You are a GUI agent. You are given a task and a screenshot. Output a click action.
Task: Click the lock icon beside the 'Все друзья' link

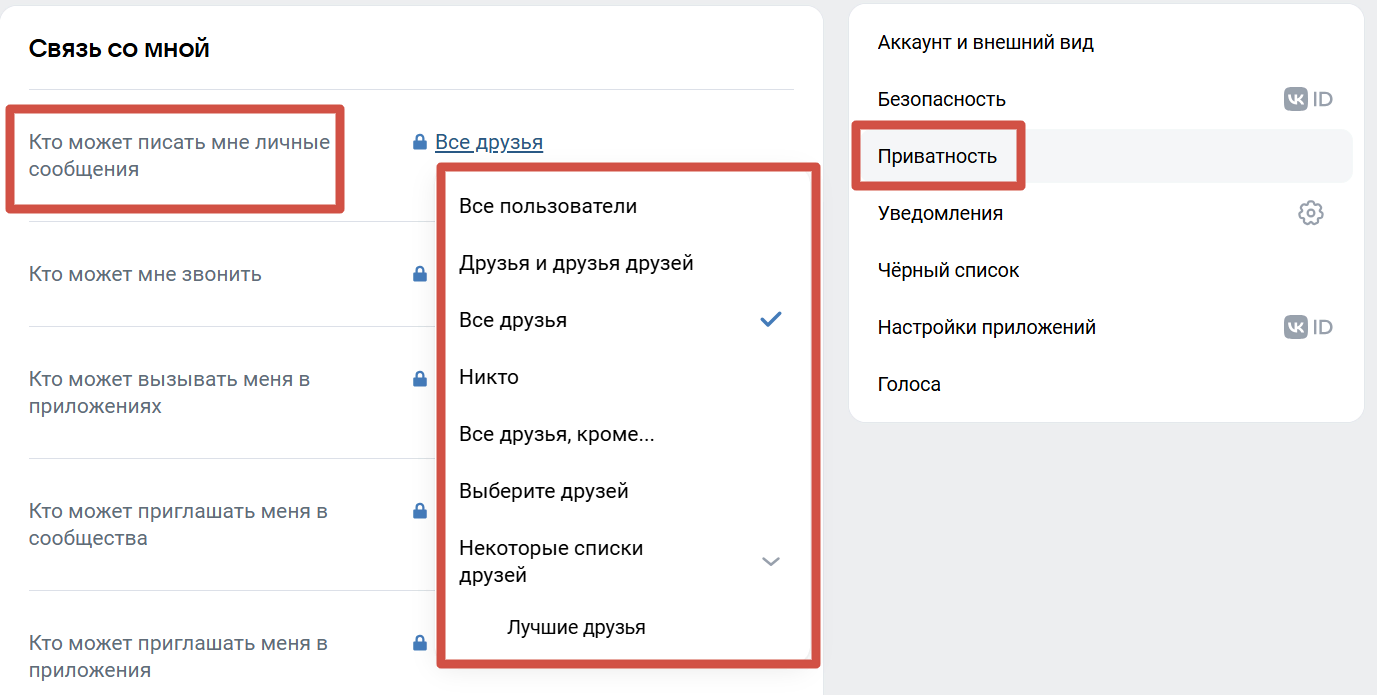420,143
